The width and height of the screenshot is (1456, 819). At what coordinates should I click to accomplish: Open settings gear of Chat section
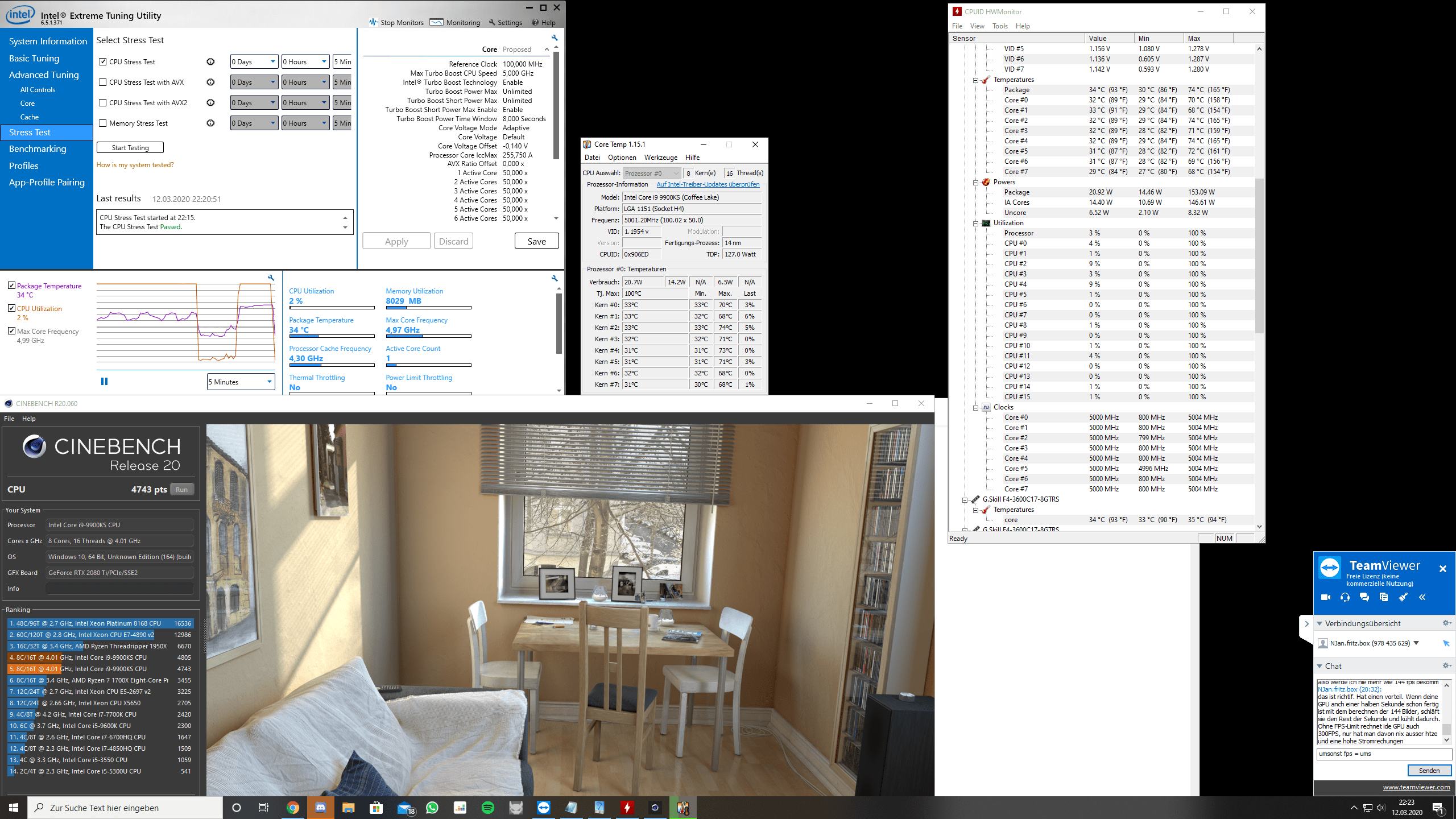tap(1446, 665)
